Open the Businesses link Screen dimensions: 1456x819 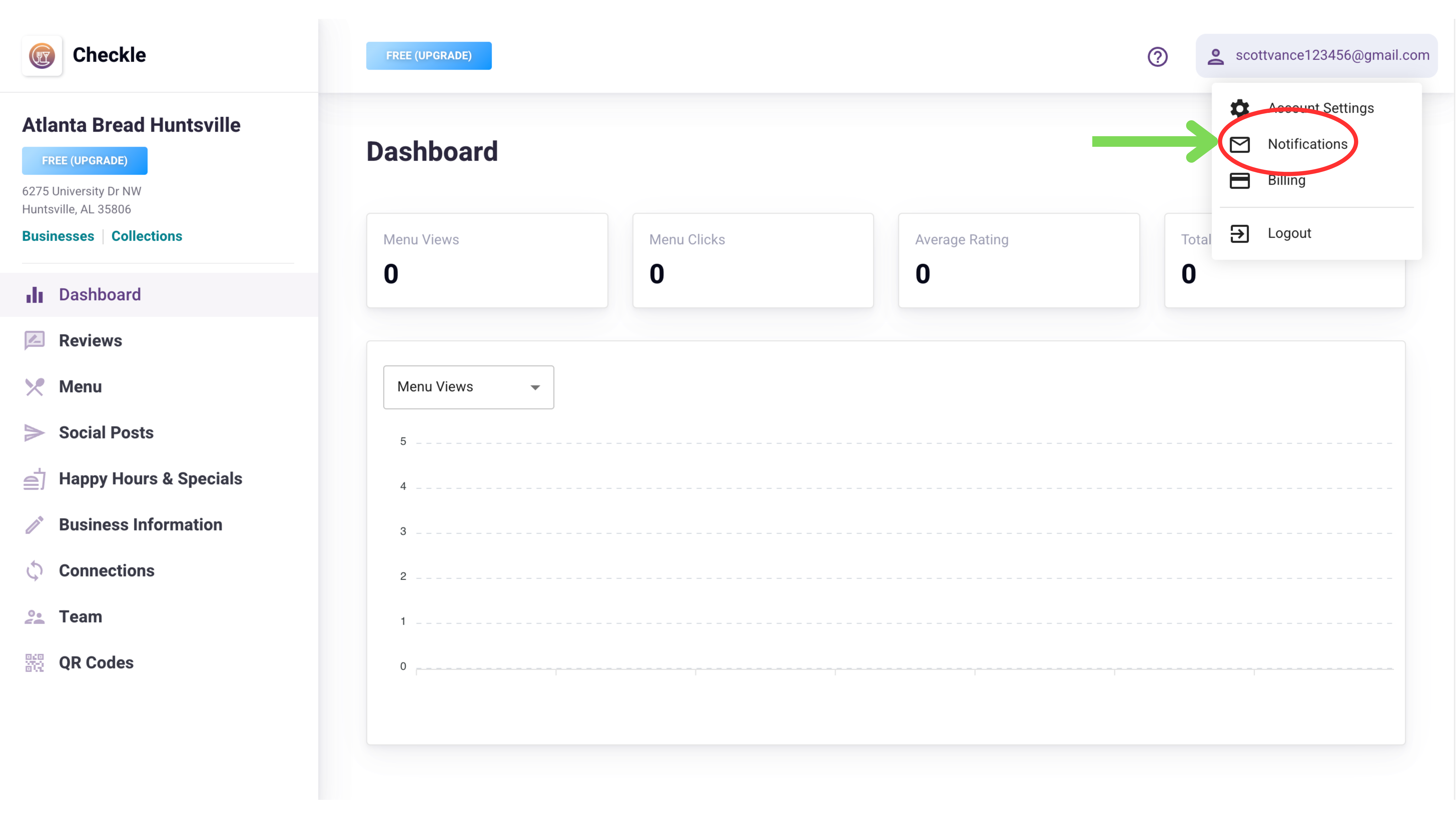(58, 236)
